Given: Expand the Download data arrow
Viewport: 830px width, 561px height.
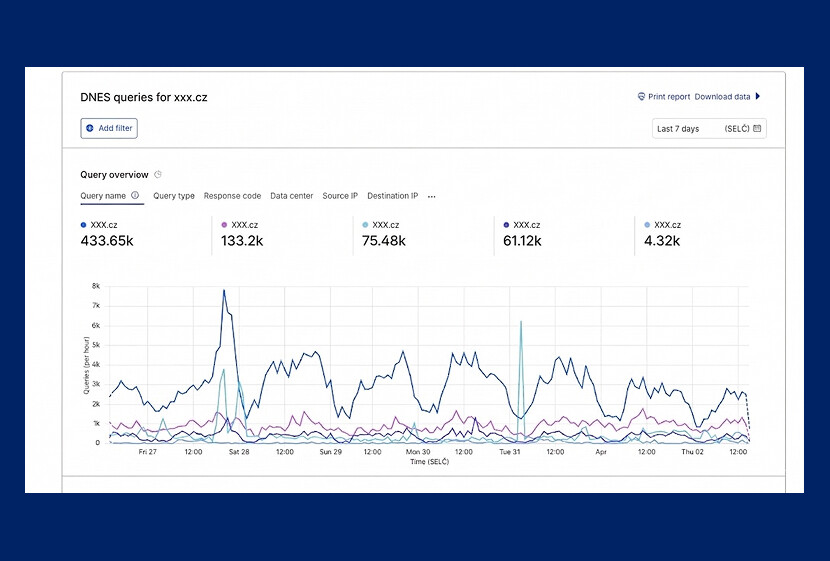Looking at the screenshot, I should [x=758, y=97].
